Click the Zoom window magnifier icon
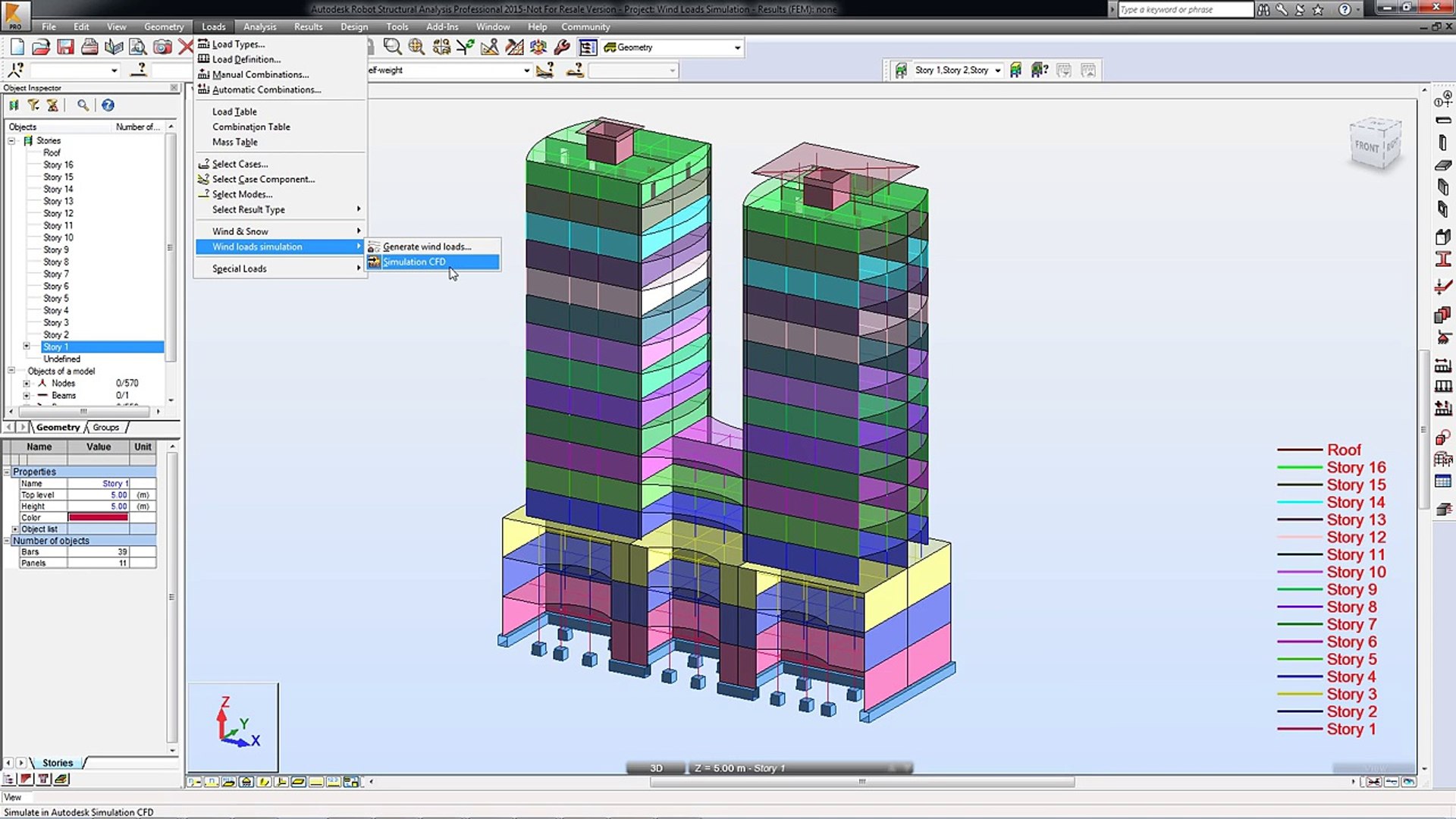 392,47
